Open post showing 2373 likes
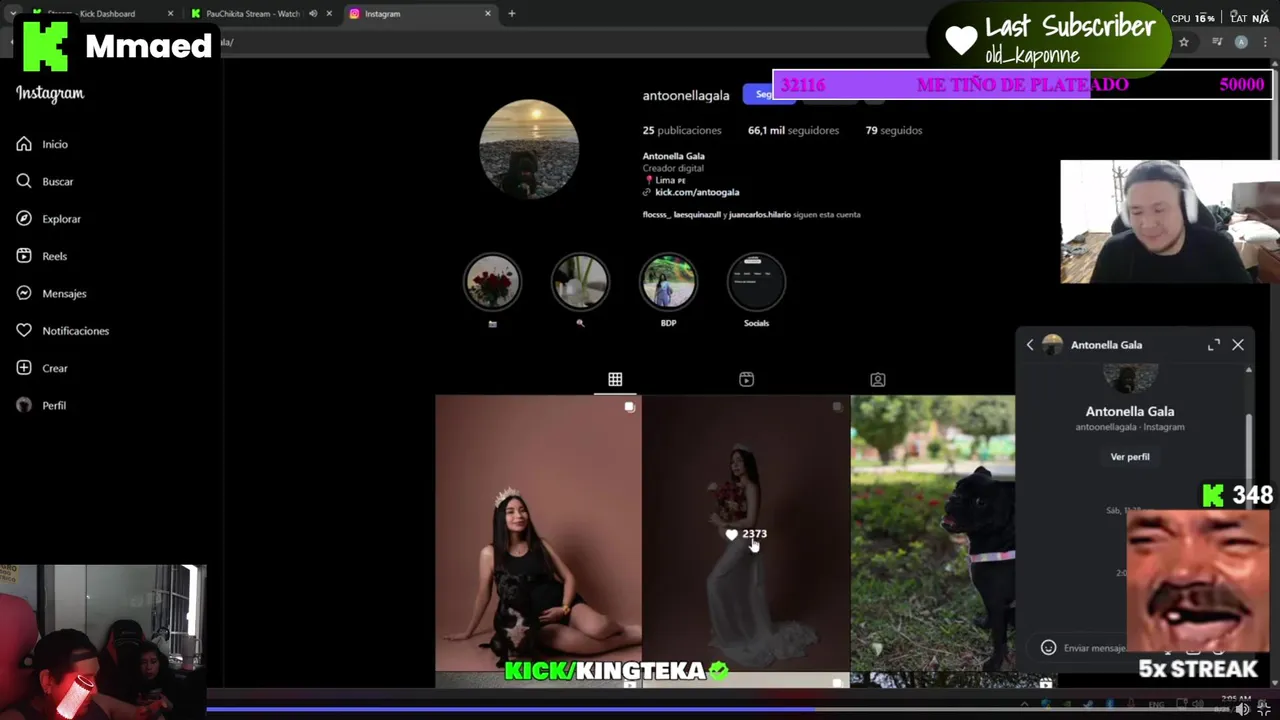Image resolution: width=1280 pixels, height=720 pixels. [746, 532]
